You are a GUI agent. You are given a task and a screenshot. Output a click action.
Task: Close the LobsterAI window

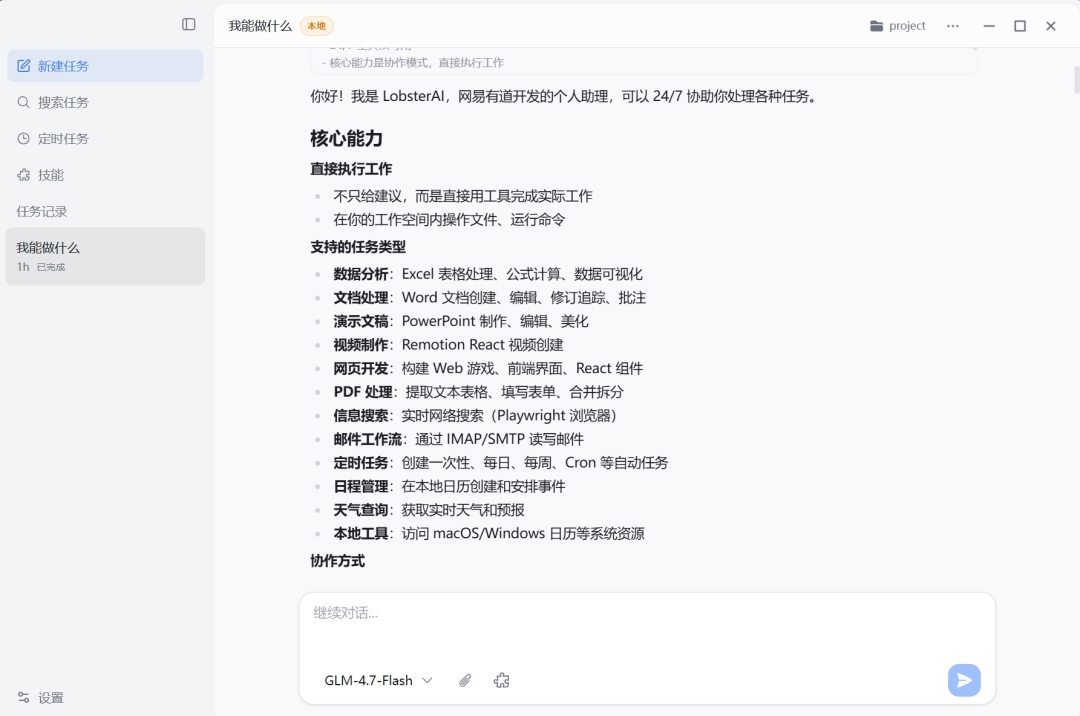(1050, 26)
